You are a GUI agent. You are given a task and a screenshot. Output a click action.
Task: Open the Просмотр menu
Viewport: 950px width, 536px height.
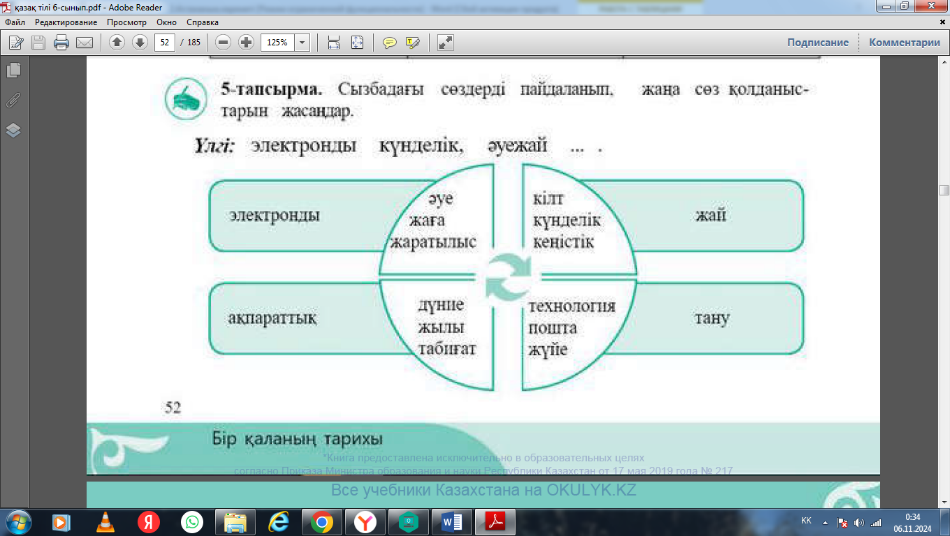127,22
